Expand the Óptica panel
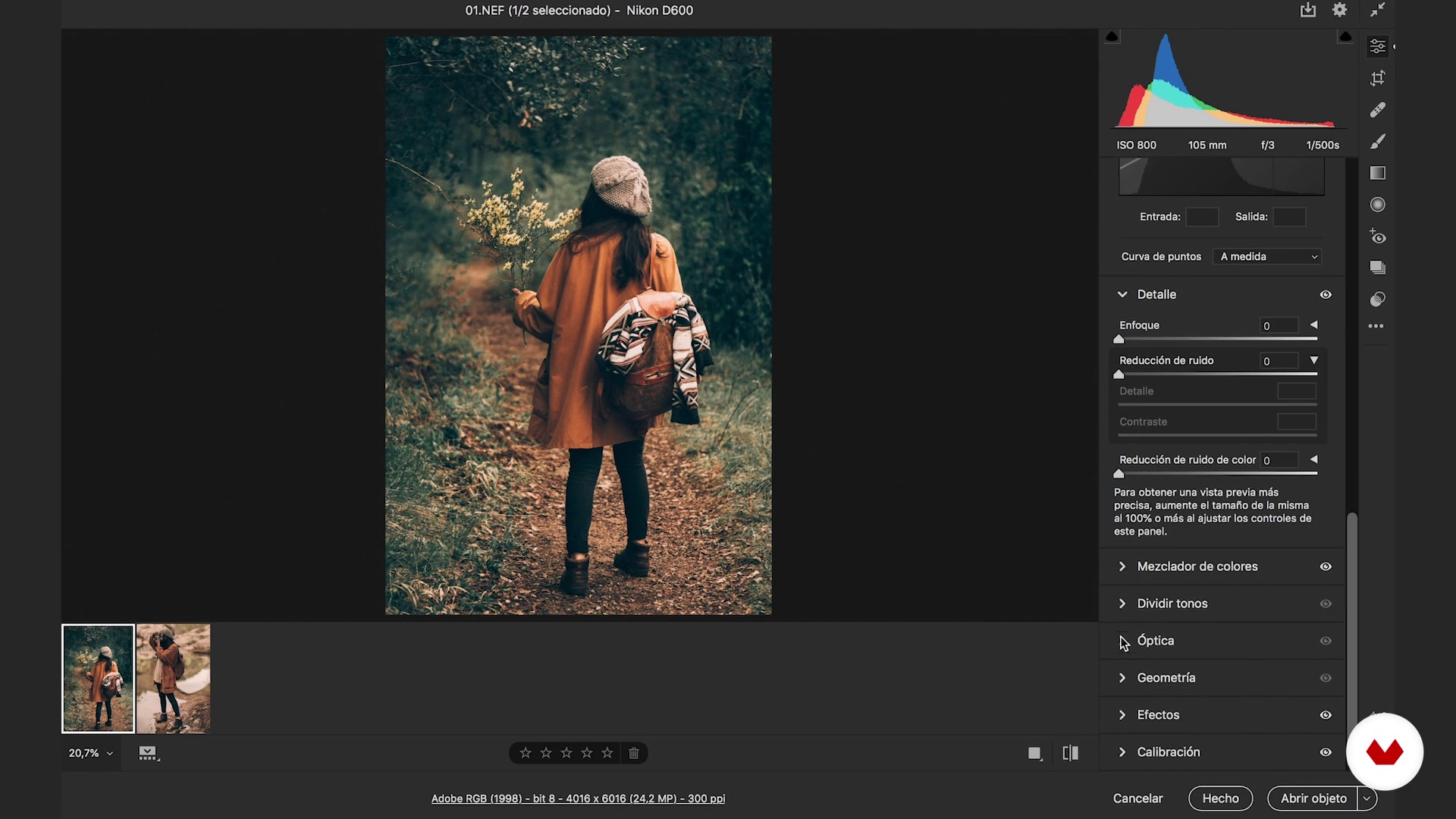 [x=1122, y=641]
